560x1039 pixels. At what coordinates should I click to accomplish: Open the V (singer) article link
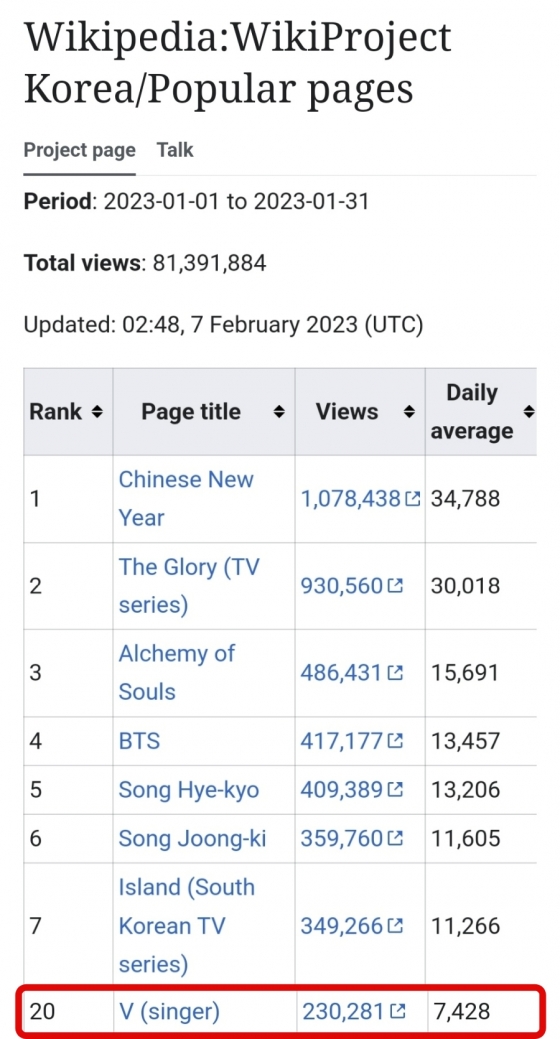coord(169,1012)
